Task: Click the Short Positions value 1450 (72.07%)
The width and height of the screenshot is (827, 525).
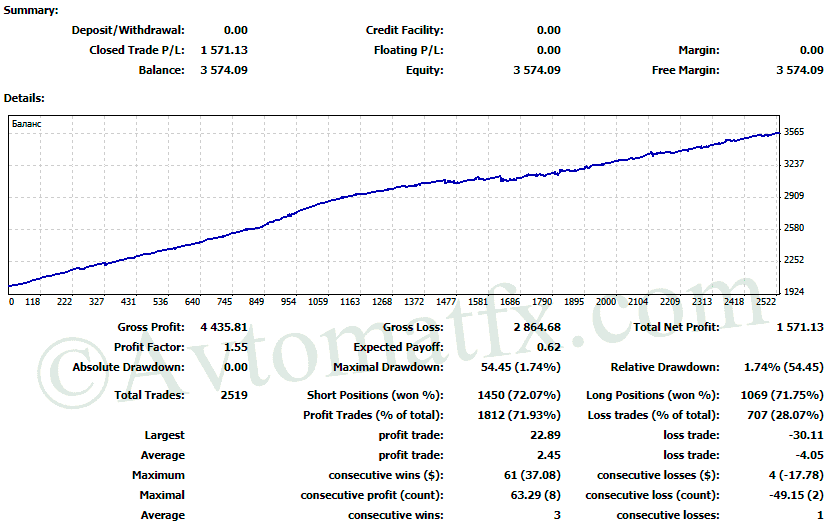Action: click(519, 395)
